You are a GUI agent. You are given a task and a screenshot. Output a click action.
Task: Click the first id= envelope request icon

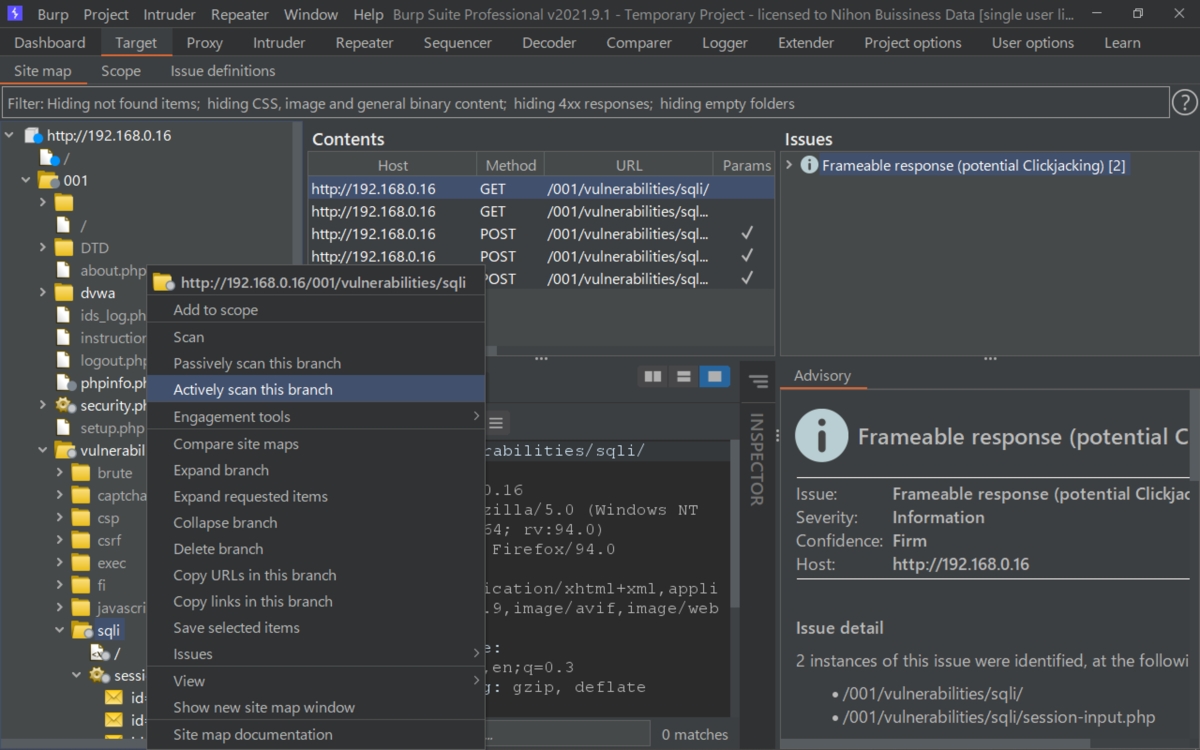point(114,698)
